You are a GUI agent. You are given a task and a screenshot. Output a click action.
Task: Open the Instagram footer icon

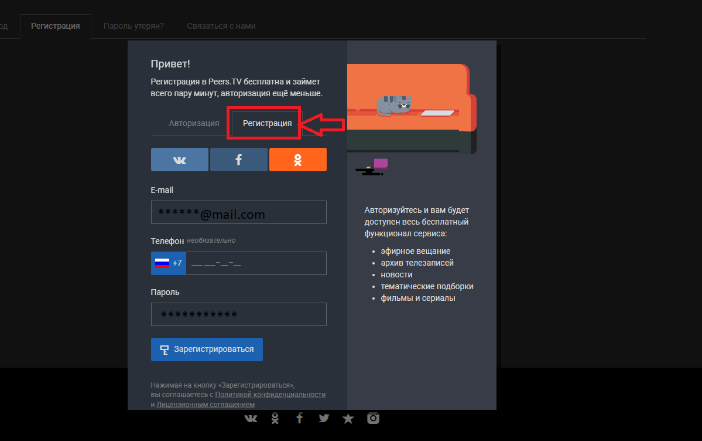373,418
